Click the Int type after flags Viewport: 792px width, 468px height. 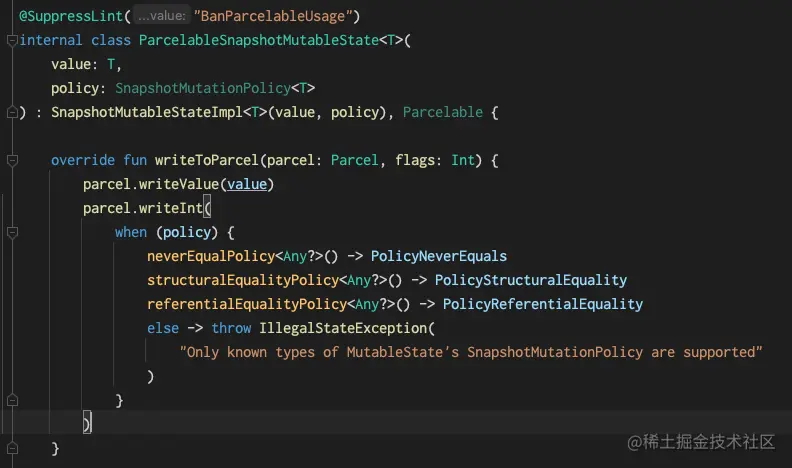[x=463, y=161]
